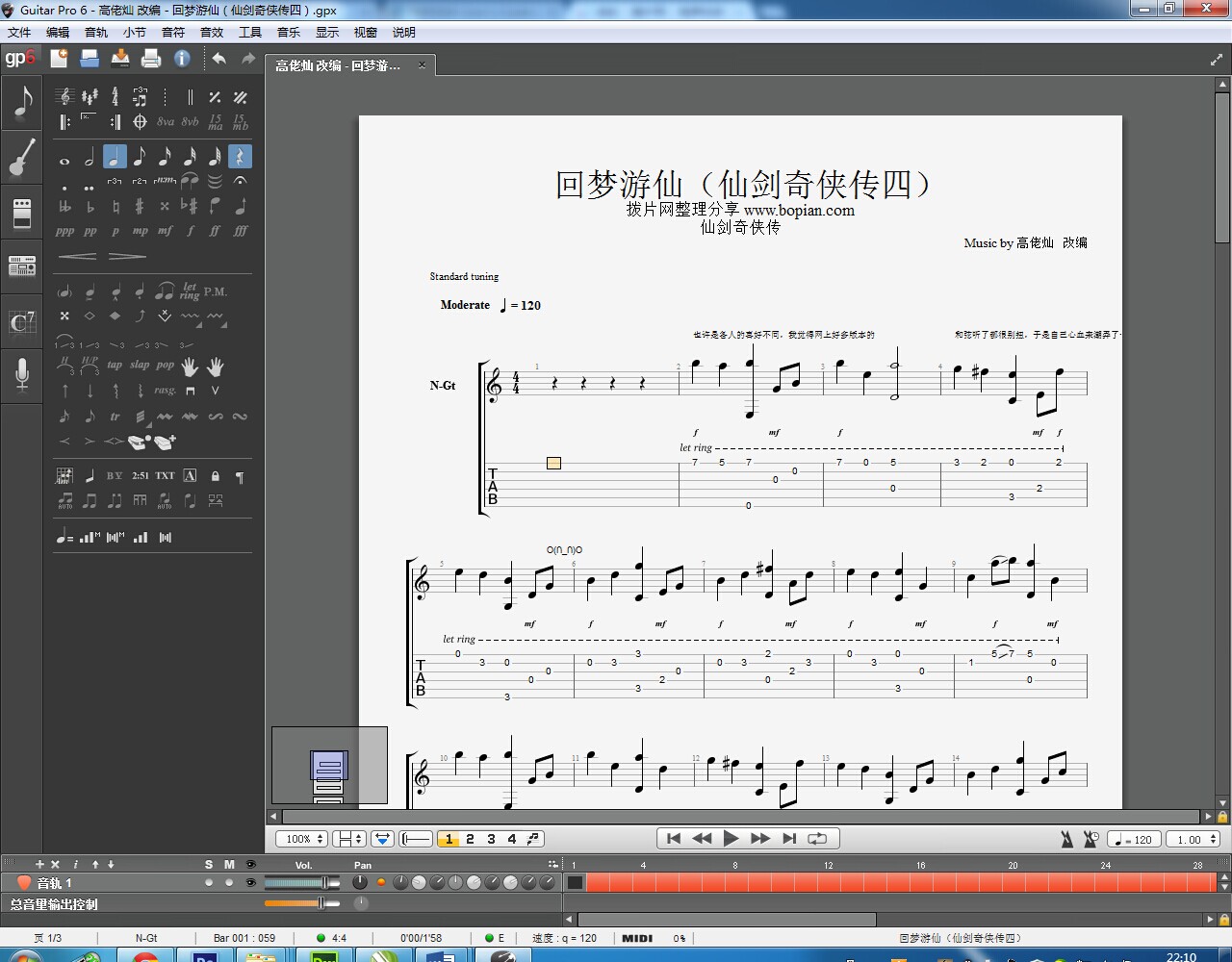This screenshot has height=962, width=1232.
Task: Open the 工具 menu
Action: click(250, 32)
